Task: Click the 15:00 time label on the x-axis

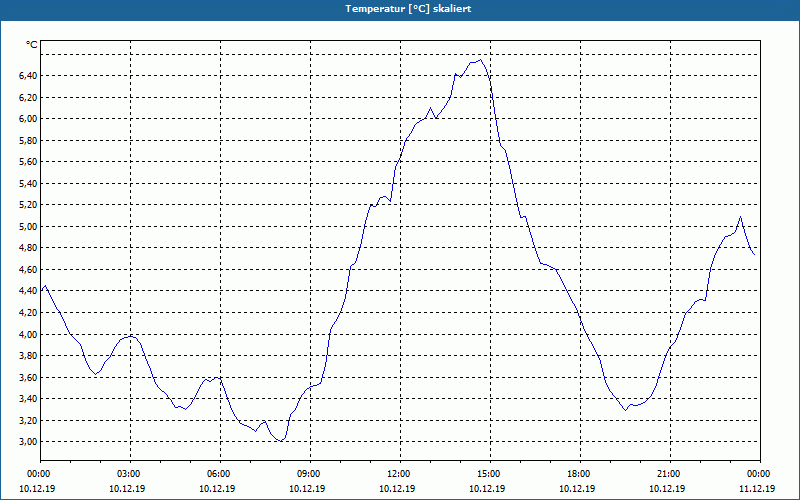Action: 490,474
